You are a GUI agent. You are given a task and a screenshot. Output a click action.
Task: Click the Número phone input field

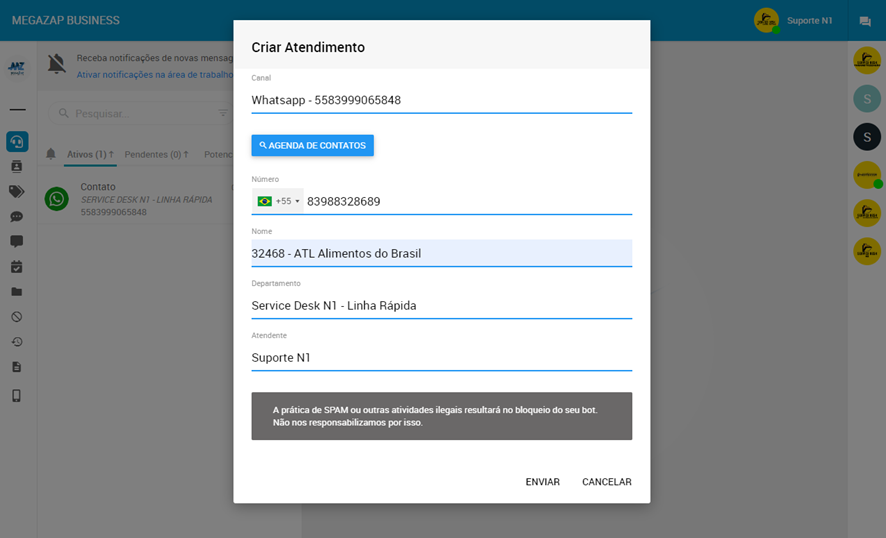pos(466,201)
